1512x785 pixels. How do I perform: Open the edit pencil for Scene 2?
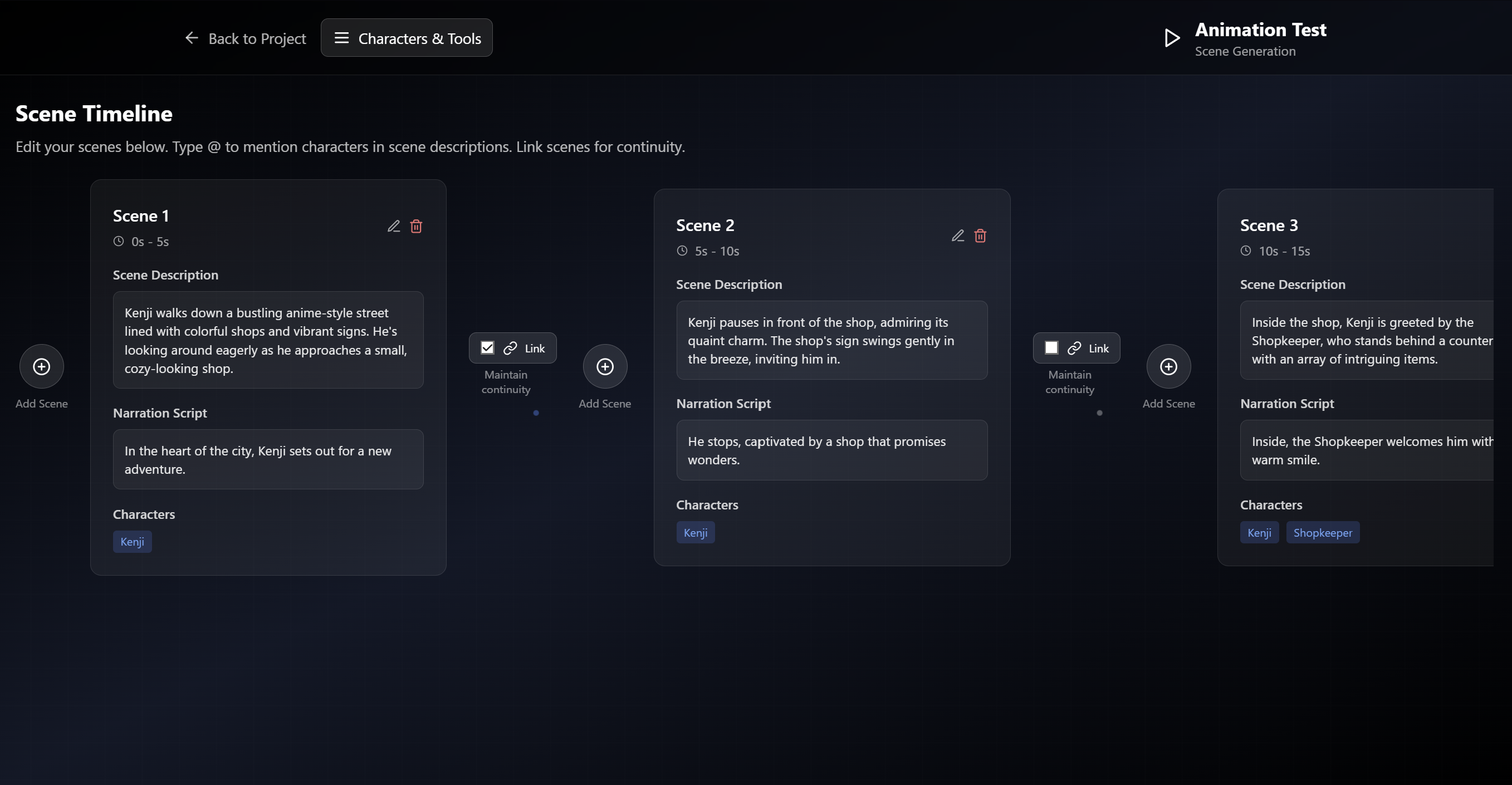(958, 235)
